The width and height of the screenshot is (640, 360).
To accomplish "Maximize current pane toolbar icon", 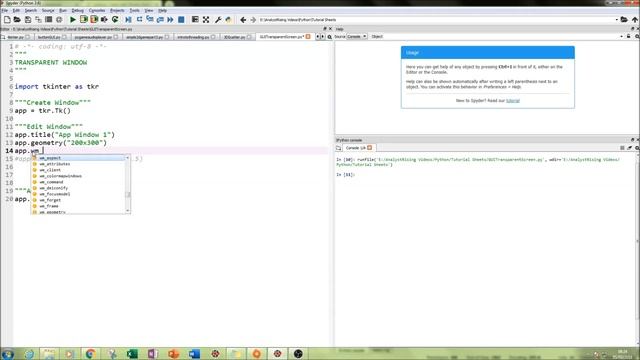I will coord(195,20).
